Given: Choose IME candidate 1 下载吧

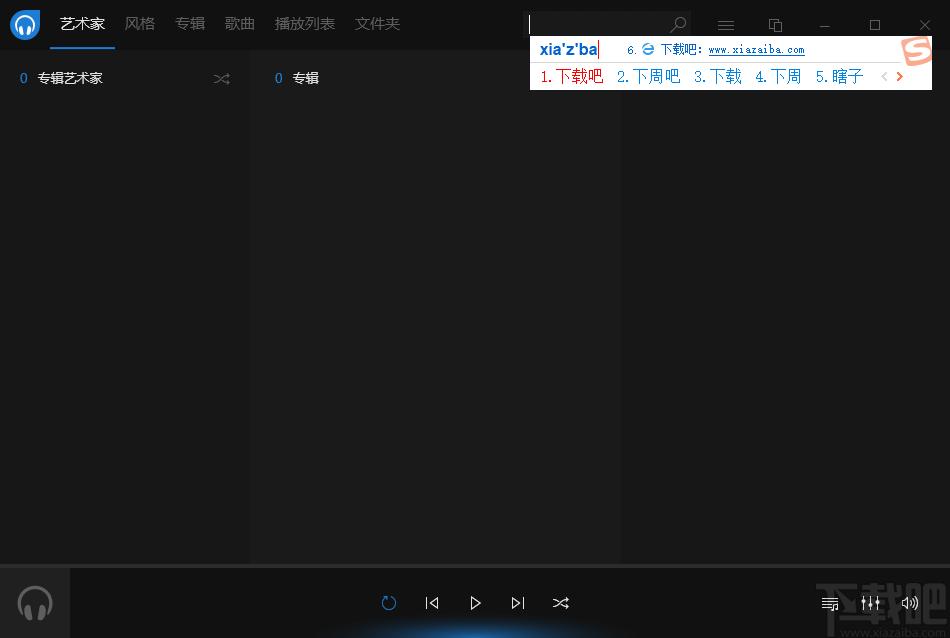Looking at the screenshot, I should click(572, 76).
